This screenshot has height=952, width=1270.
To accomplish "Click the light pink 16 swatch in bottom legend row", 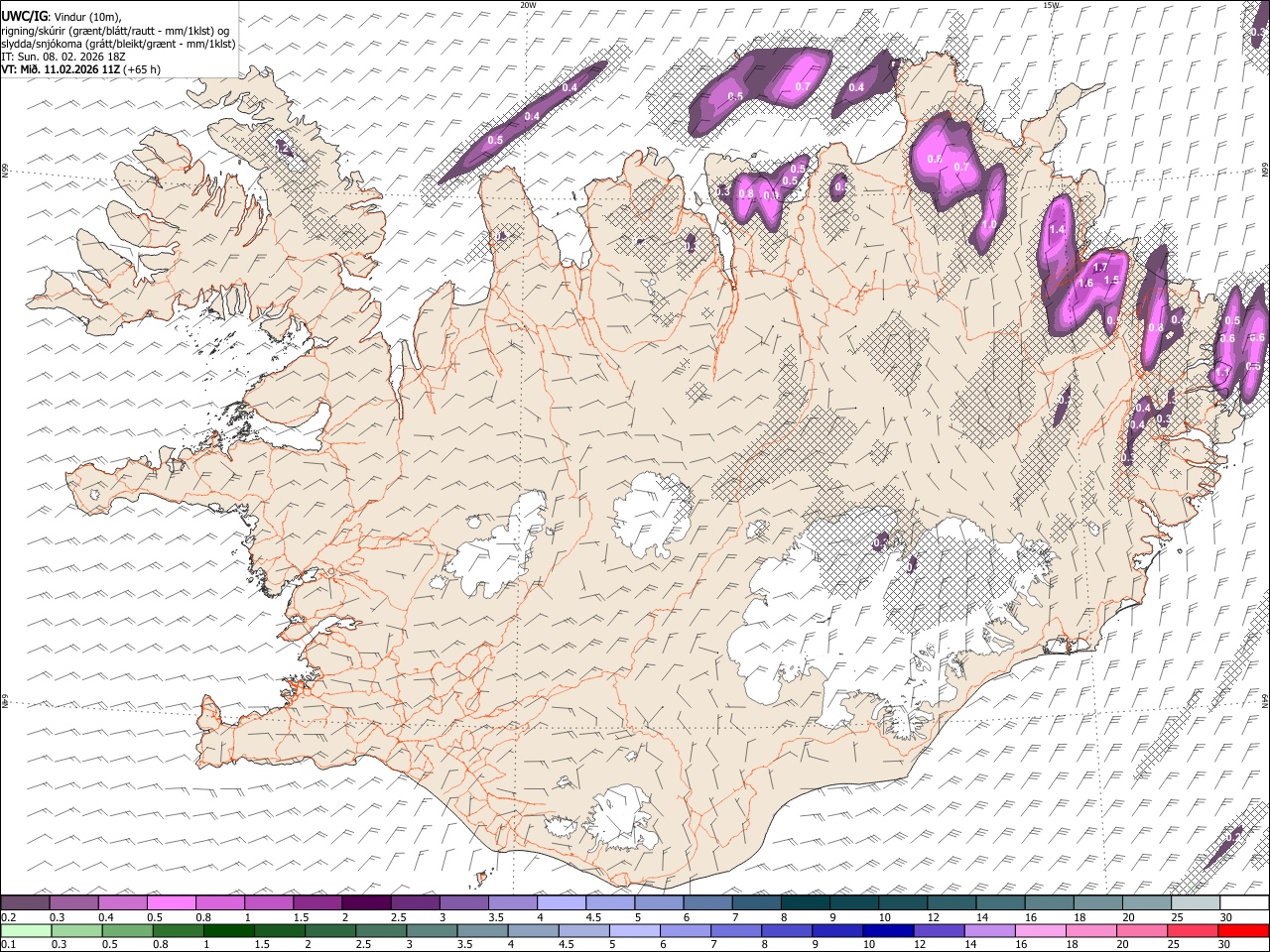I will point(1041,930).
